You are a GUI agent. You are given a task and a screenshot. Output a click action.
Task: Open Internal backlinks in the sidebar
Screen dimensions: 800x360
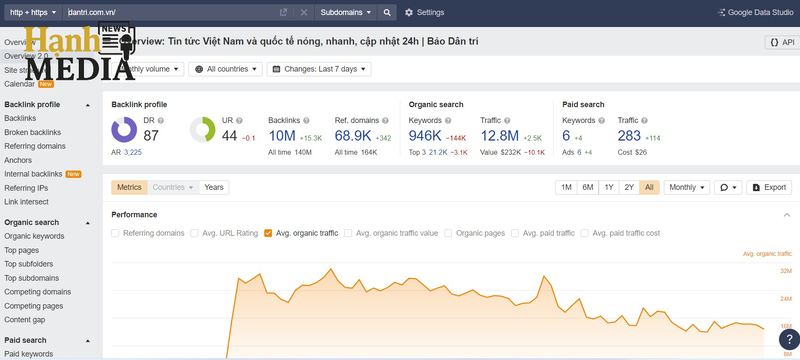point(33,174)
